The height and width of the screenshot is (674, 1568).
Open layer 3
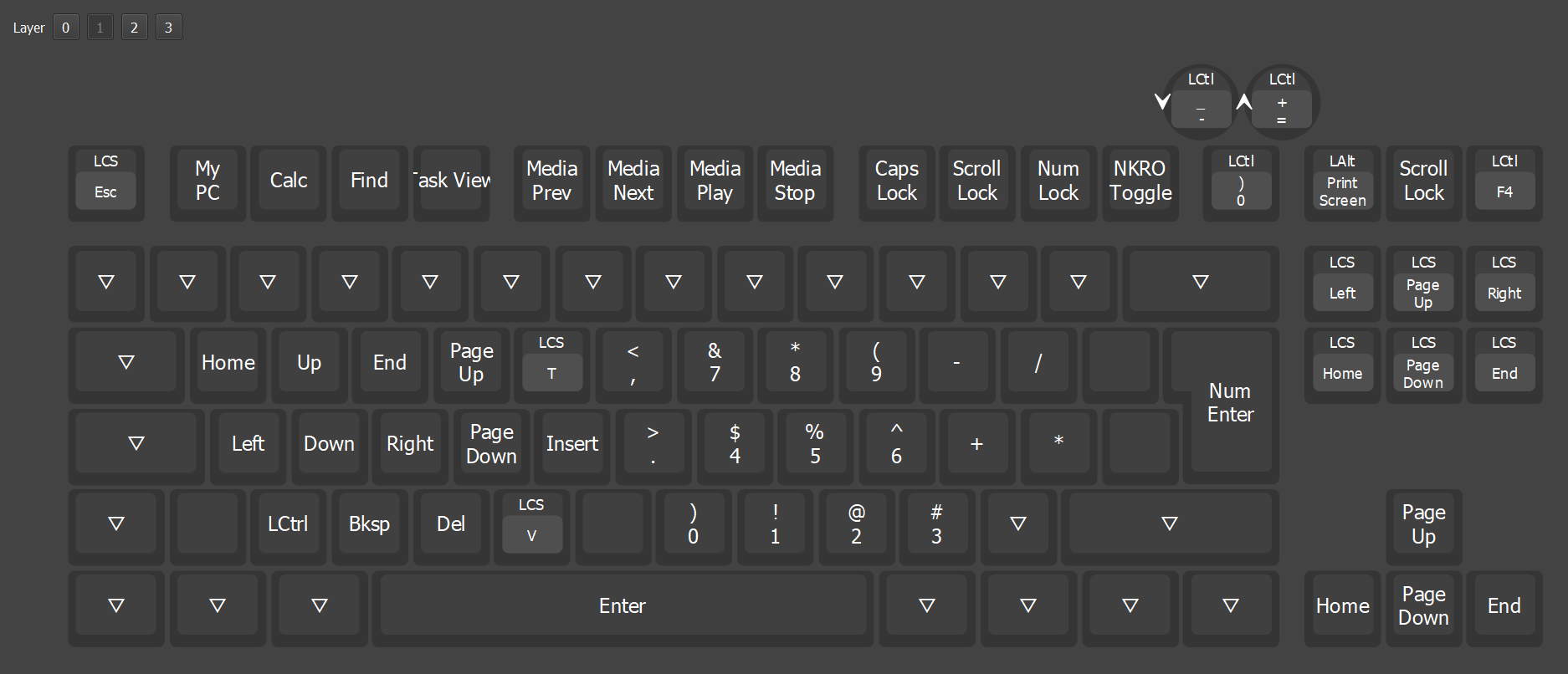[x=168, y=28]
